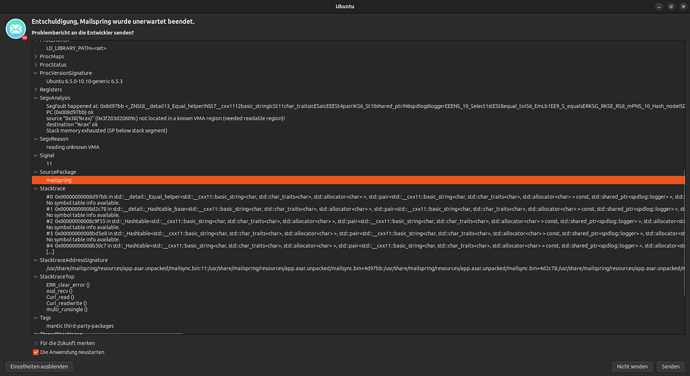Select the '[...]' truncated stacktrace line

50,252
